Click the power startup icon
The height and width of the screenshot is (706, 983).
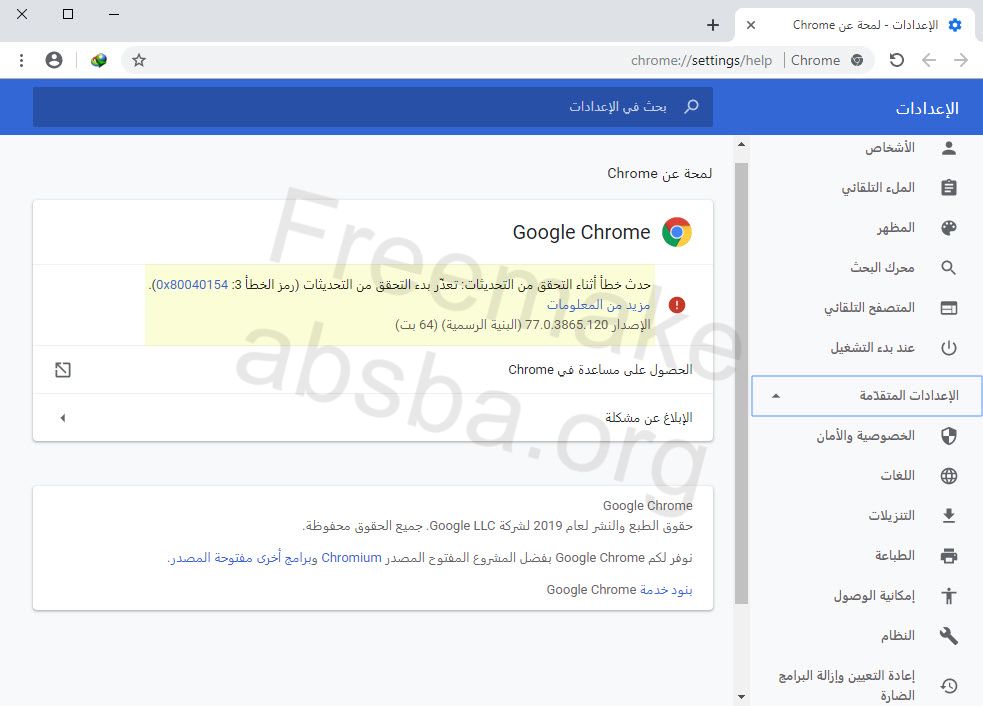(949, 347)
